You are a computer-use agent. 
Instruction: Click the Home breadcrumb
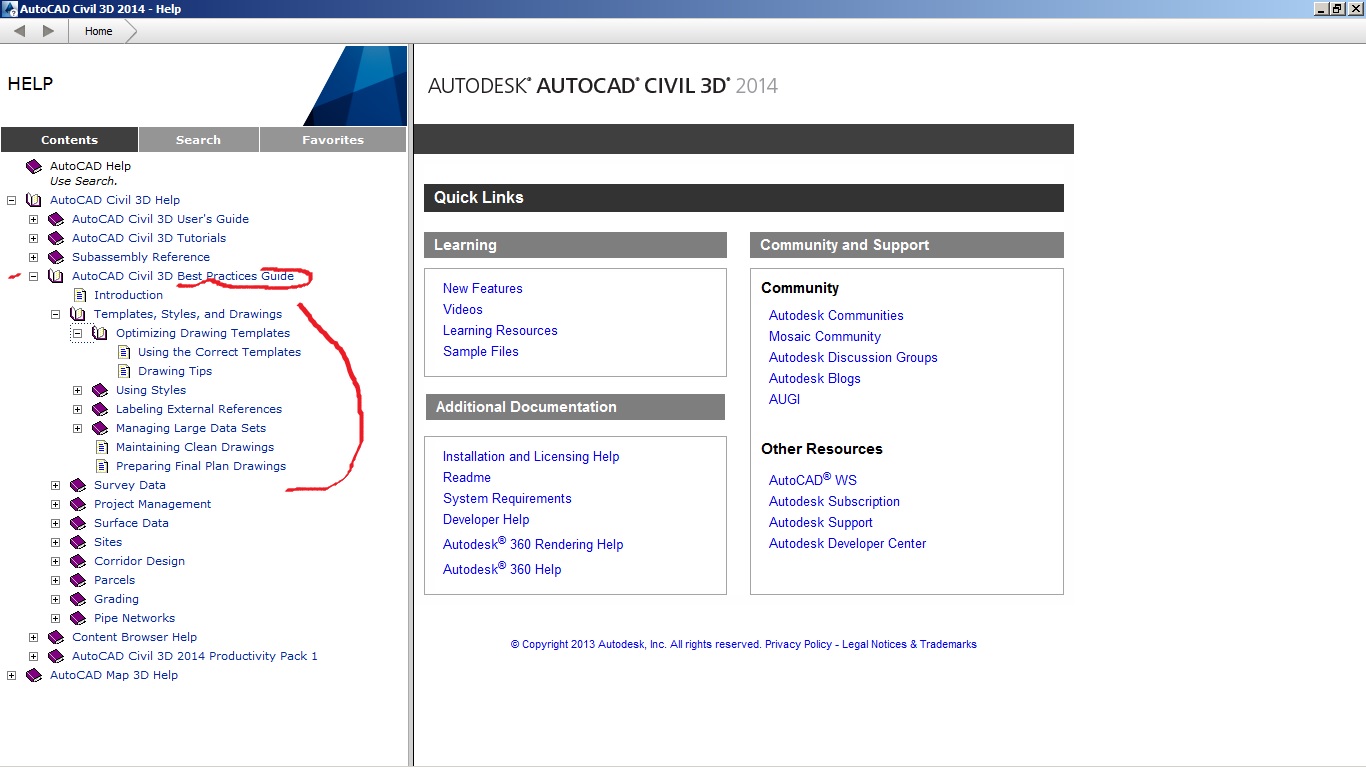pos(99,31)
